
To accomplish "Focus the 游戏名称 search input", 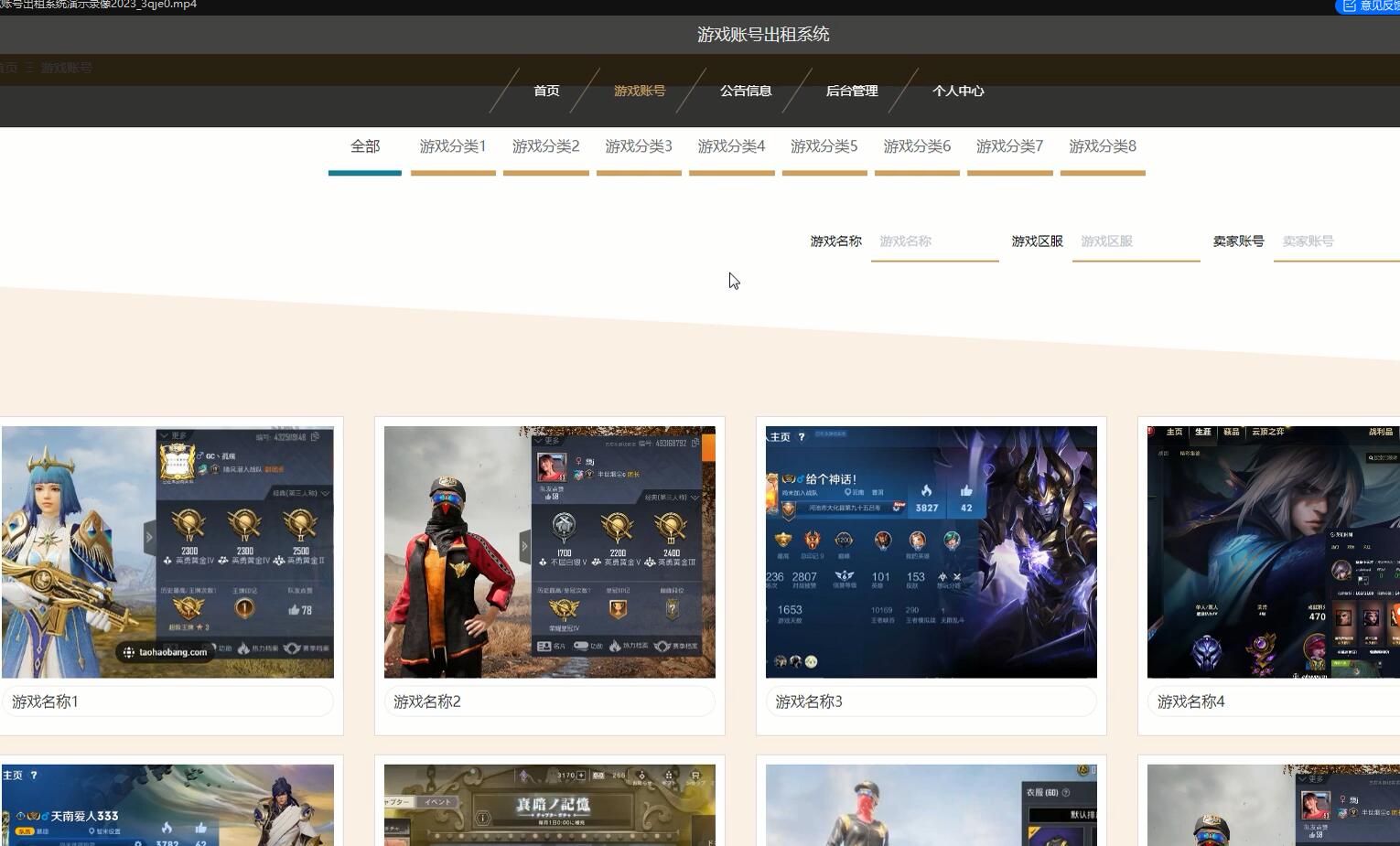I will (935, 241).
